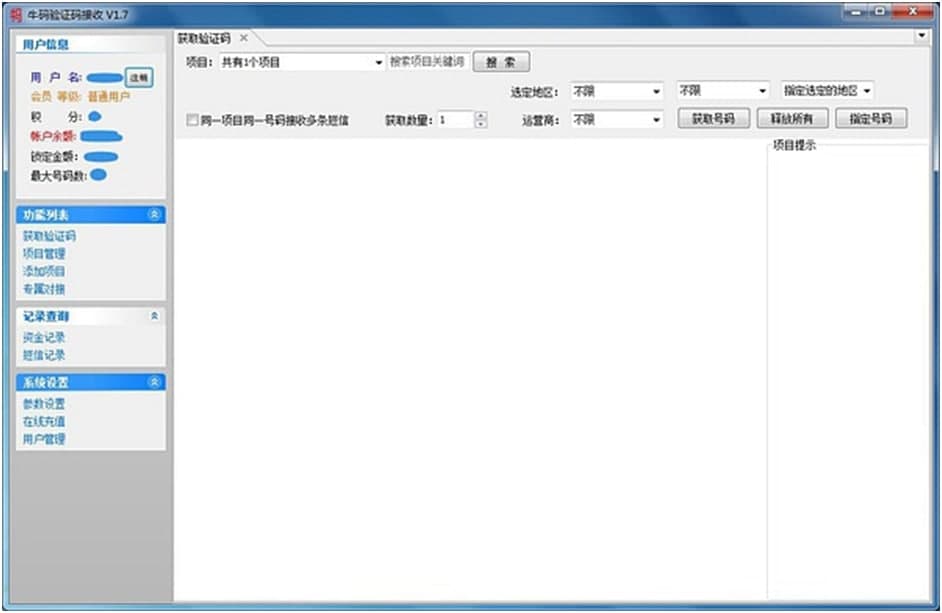Image resolution: width=942 pixels, height=613 pixels.
Task: Click the 项目提示 group label
Action: pos(794,145)
